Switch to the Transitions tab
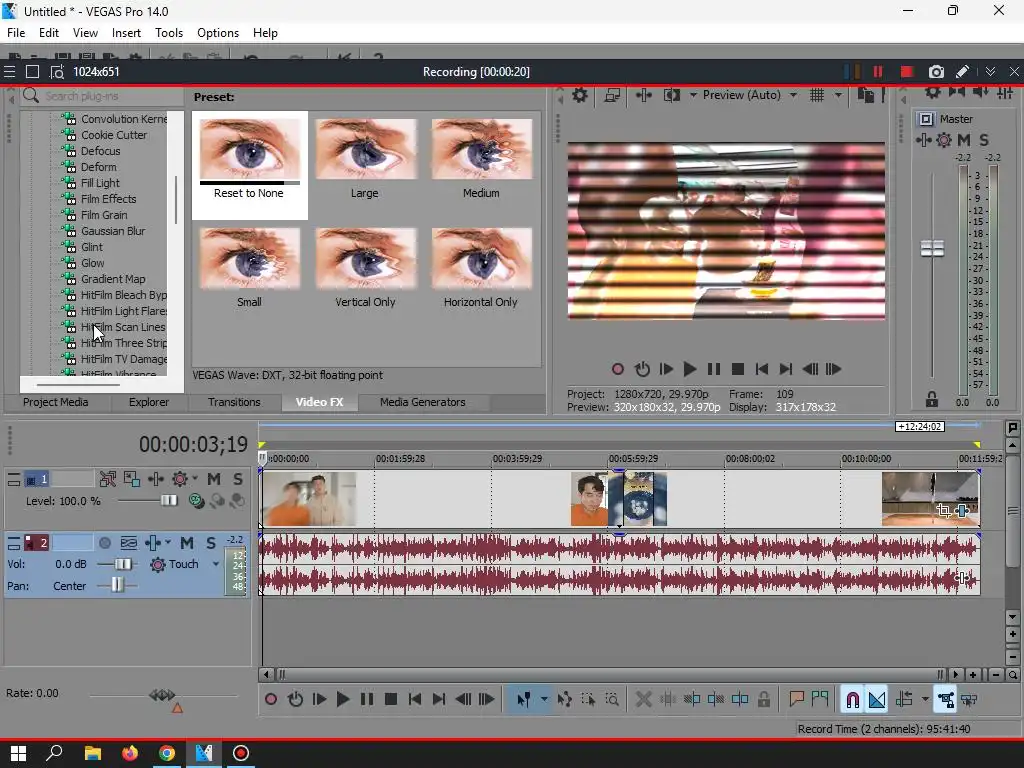This screenshot has height=768, width=1024. coord(234,402)
